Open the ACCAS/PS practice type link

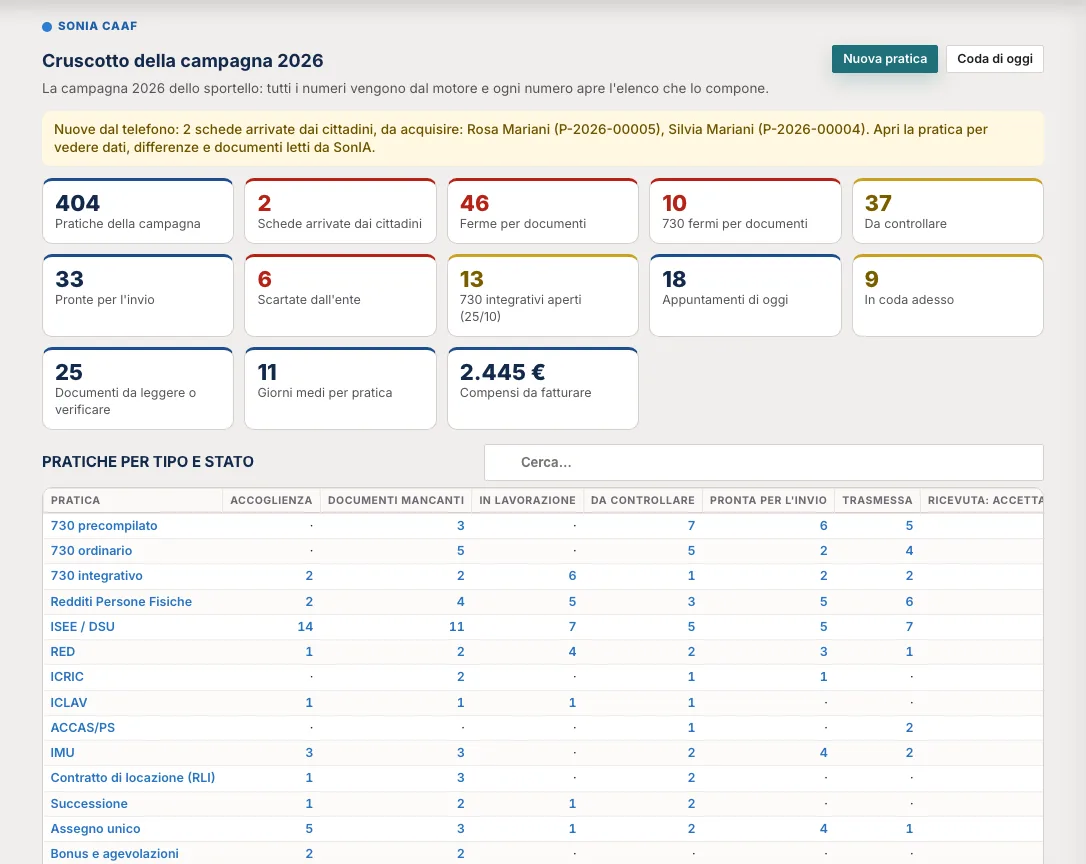(82, 728)
